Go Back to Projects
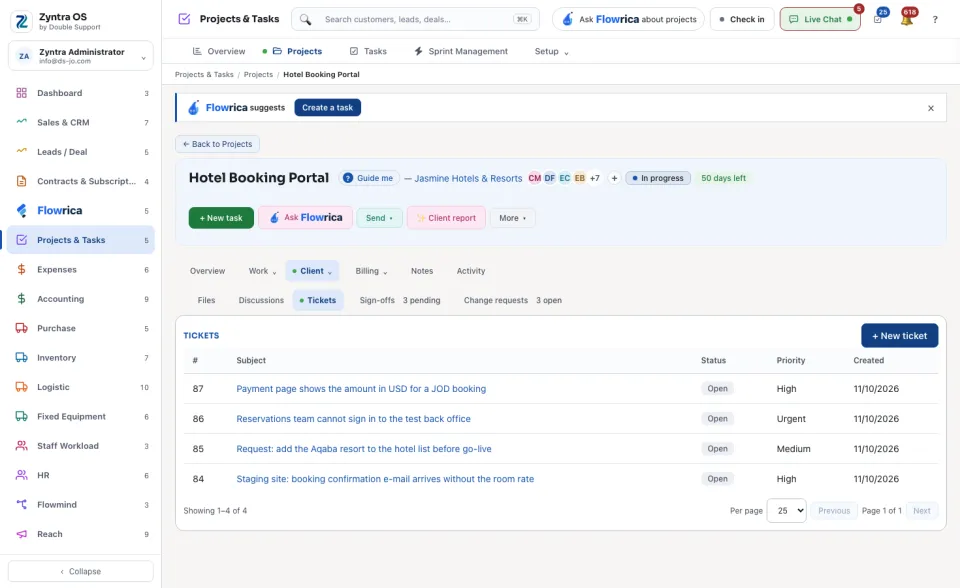Screen dimensions: 960x588 coord(217,144)
